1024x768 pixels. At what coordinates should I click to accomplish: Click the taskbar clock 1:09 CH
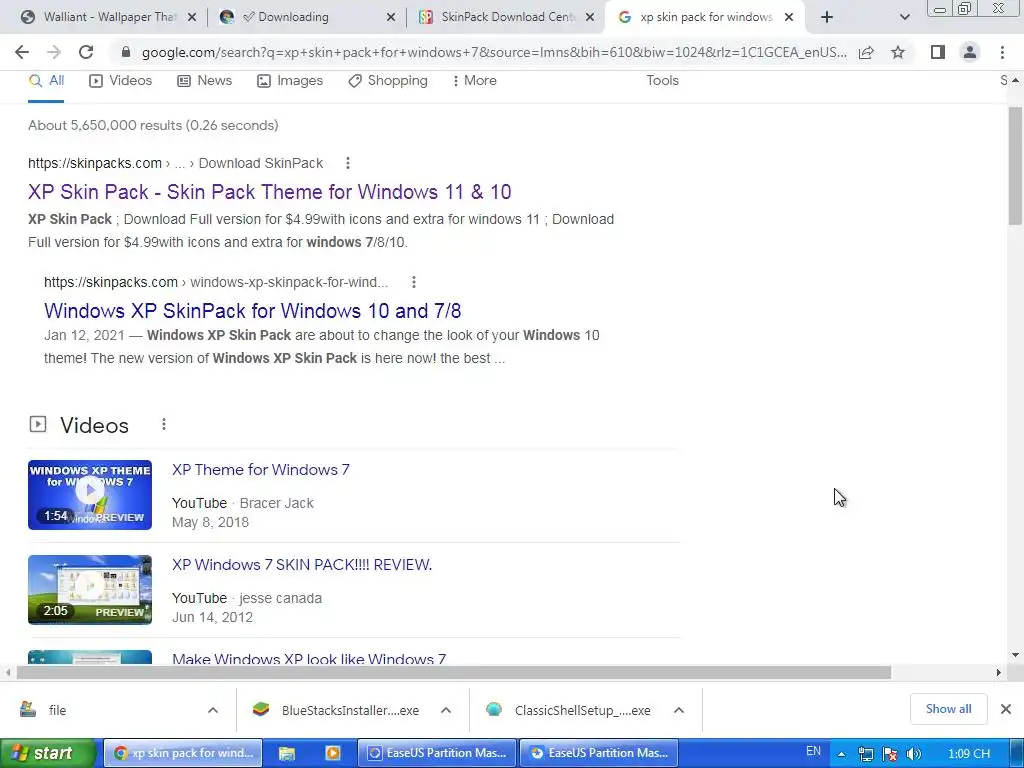[x=968, y=754]
